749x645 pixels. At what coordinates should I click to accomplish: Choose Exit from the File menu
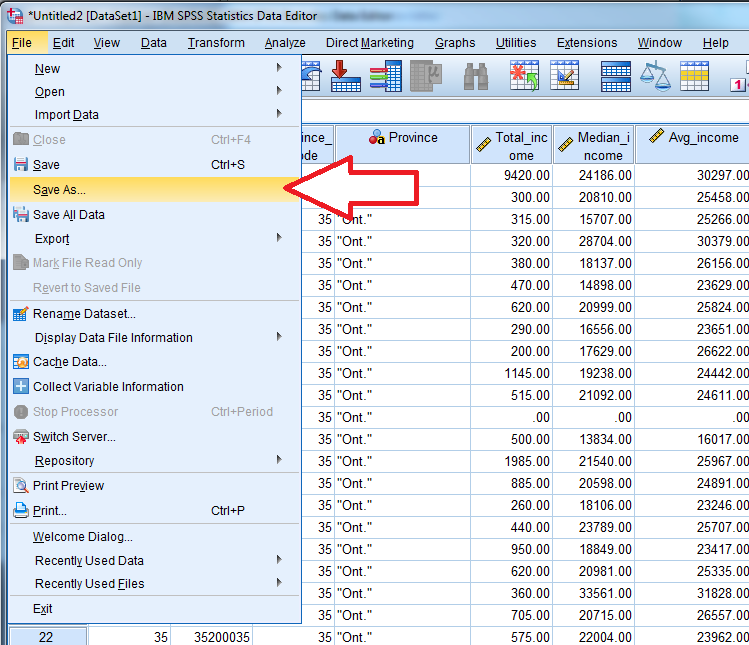(x=155, y=609)
